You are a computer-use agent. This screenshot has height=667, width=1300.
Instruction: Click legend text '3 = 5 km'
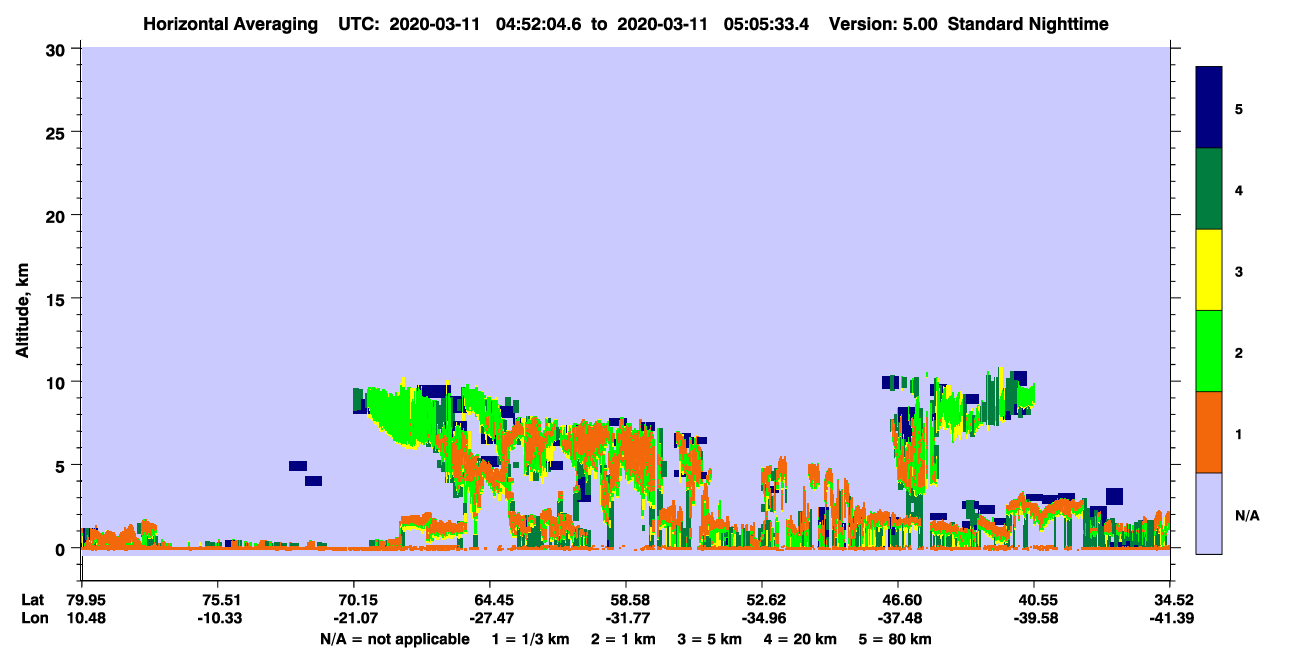coord(710,639)
